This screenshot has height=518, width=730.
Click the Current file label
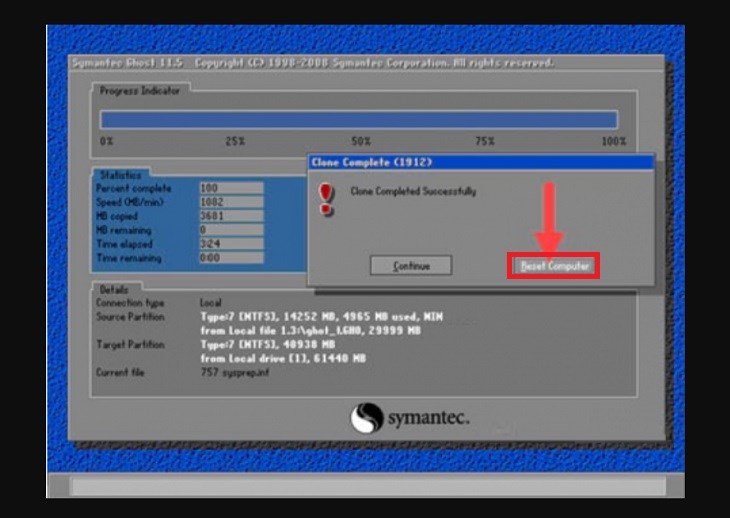(120, 372)
